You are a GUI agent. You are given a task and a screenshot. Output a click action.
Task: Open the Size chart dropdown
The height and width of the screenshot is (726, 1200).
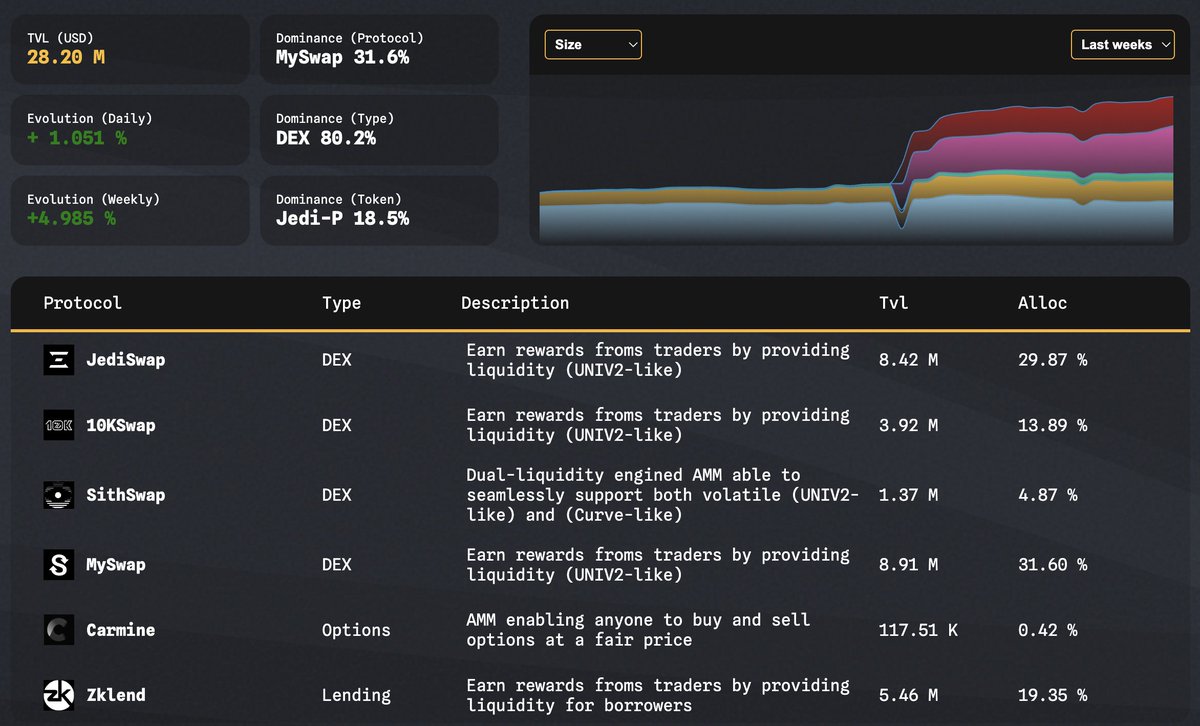[593, 45]
